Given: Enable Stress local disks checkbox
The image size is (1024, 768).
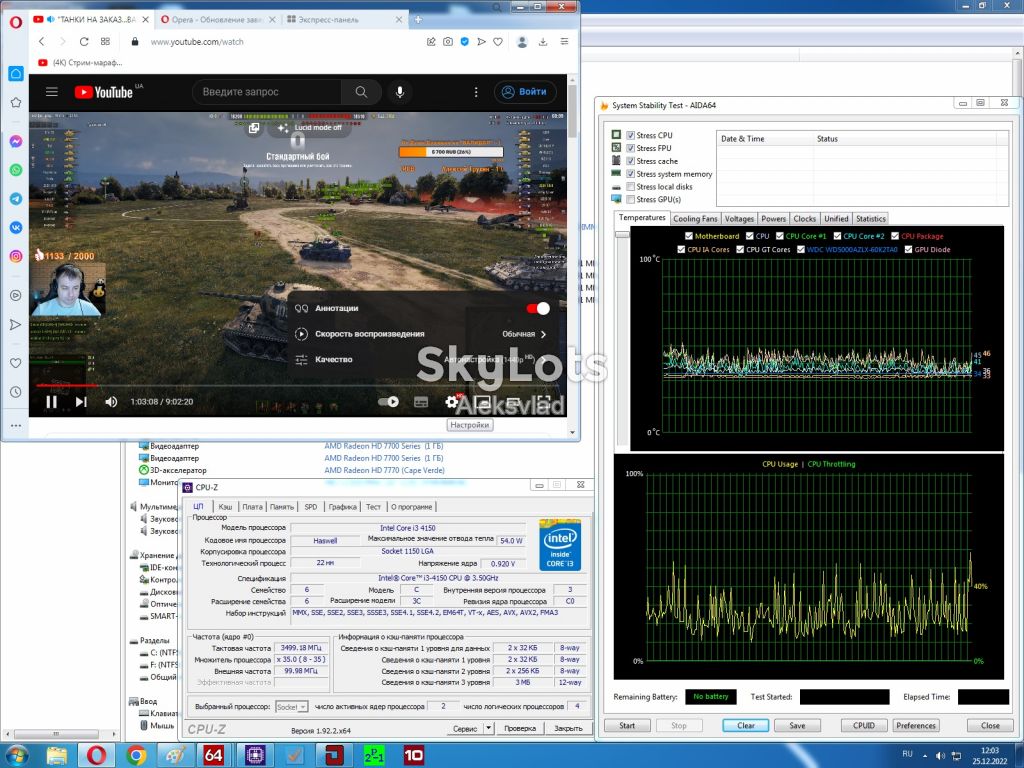Looking at the screenshot, I should [630, 187].
